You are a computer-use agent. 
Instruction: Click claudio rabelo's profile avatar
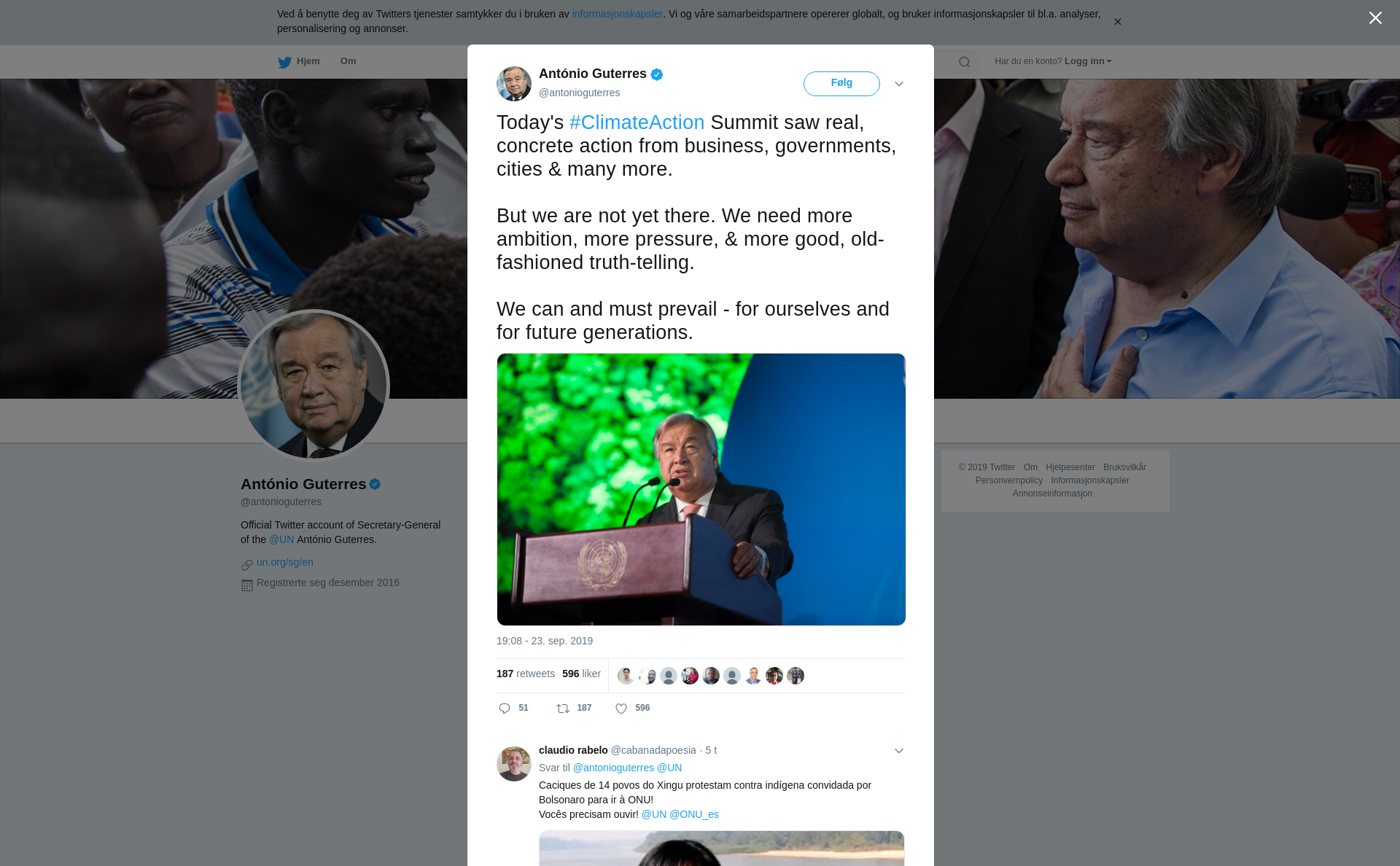(x=514, y=763)
